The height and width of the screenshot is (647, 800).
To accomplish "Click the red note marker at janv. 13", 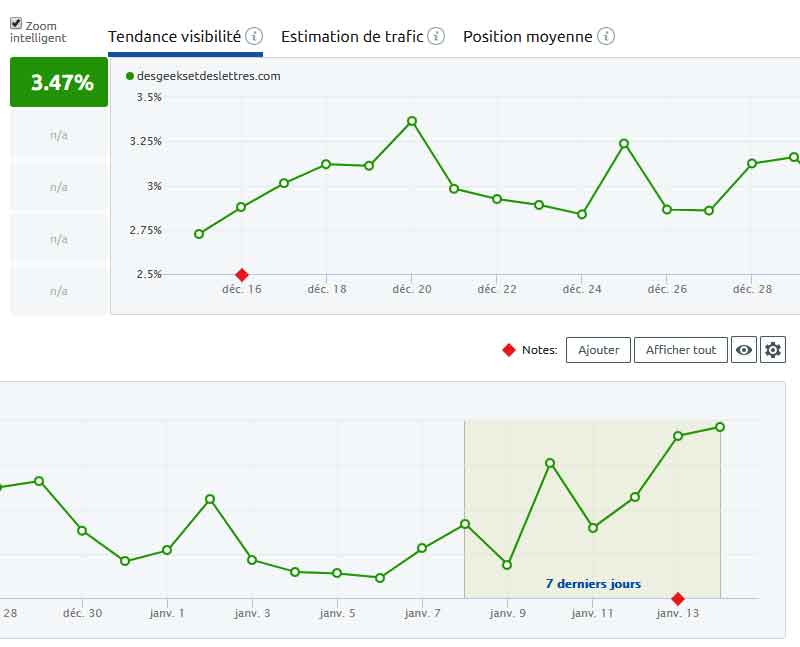I will (678, 599).
